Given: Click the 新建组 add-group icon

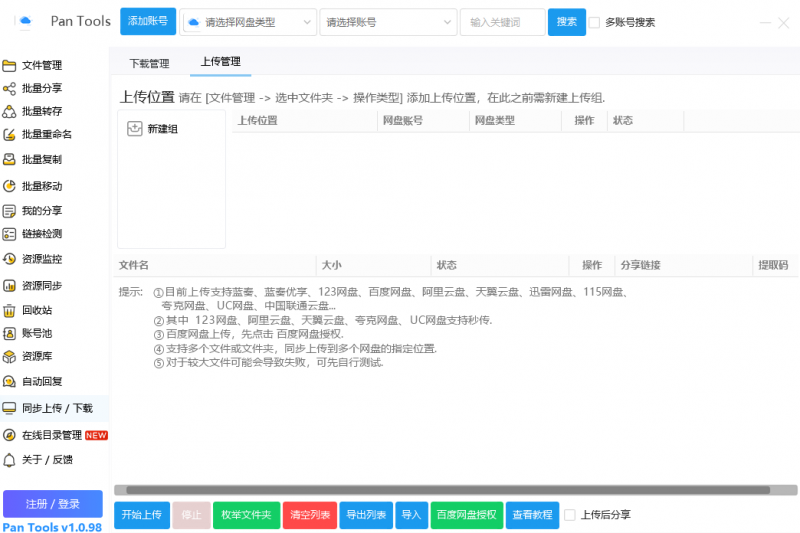Looking at the screenshot, I should tap(135, 129).
